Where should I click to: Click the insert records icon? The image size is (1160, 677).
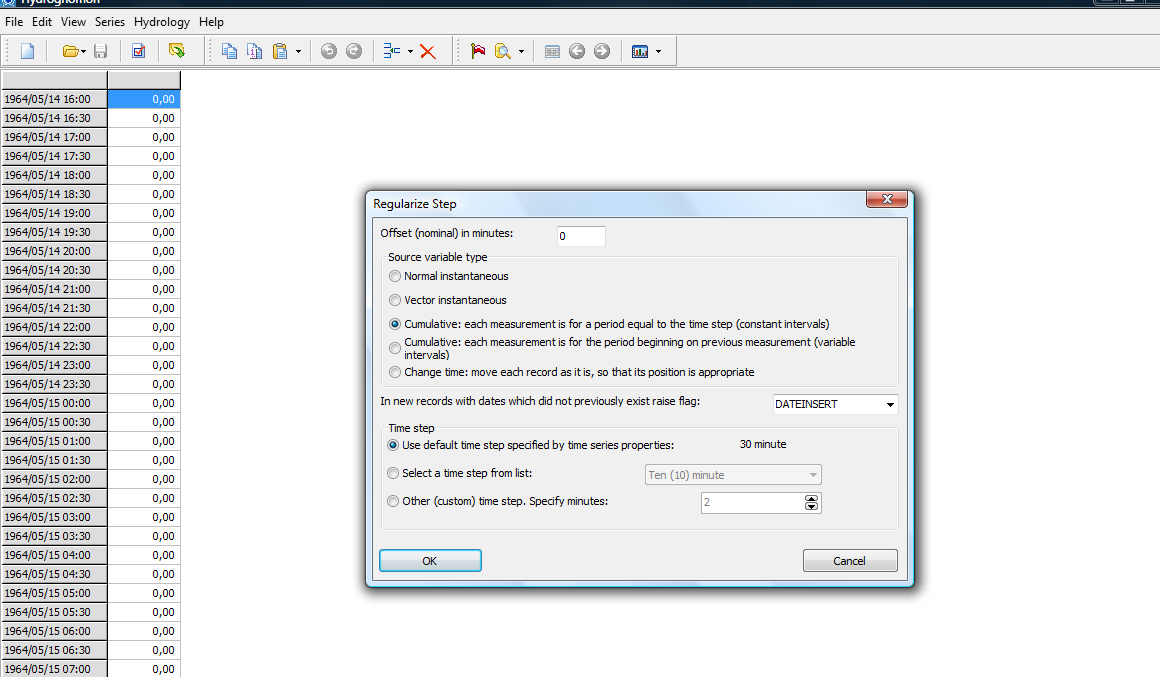click(x=391, y=51)
